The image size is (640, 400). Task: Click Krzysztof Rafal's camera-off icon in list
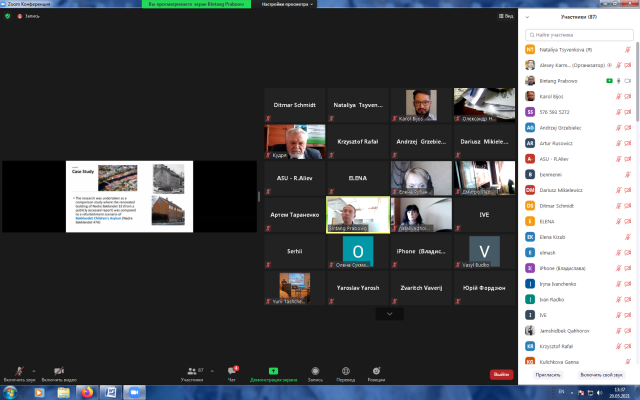point(628,346)
